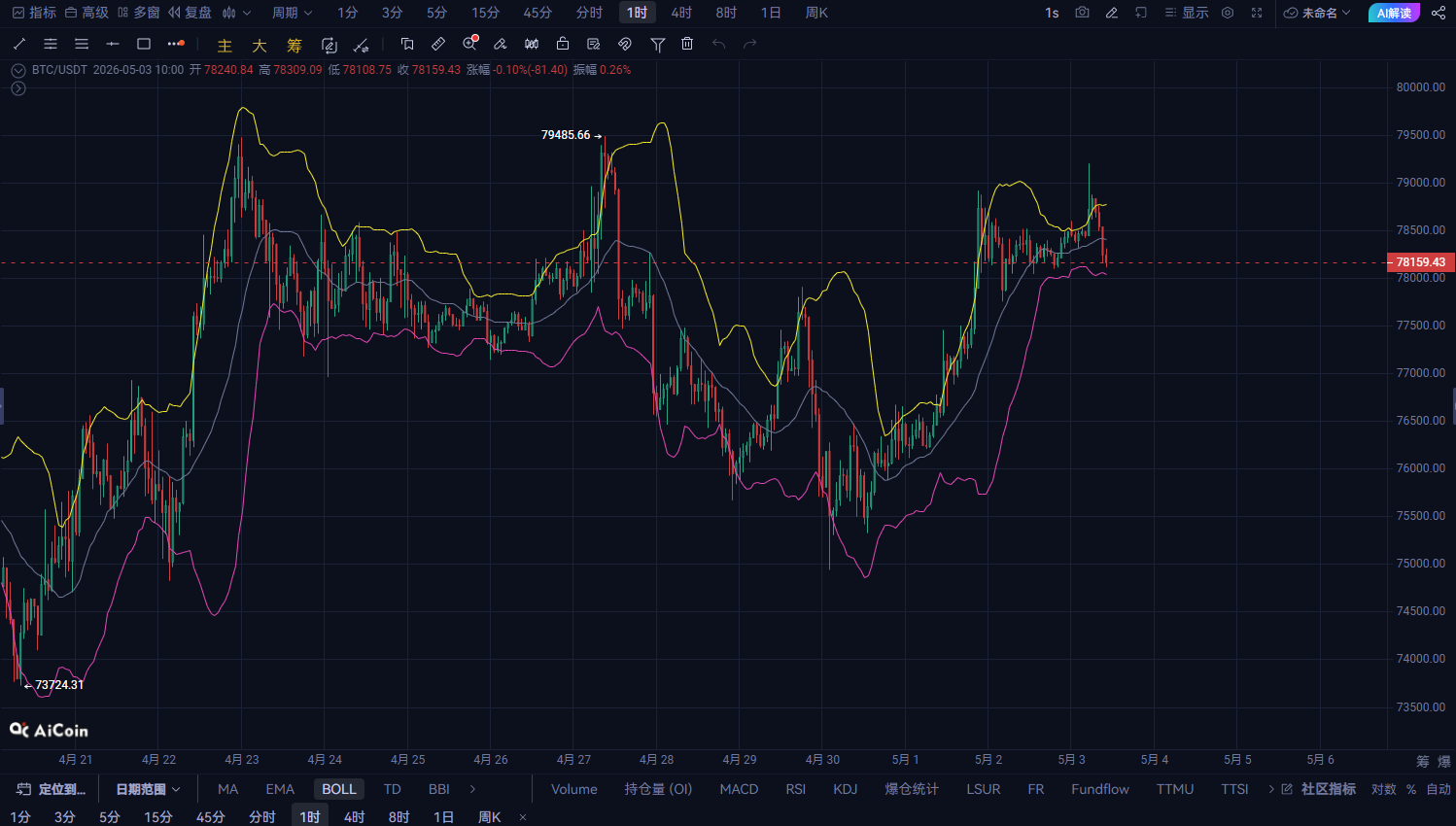Select the ruler measurement tool
This screenshot has width=1456, height=826.
click(438, 44)
